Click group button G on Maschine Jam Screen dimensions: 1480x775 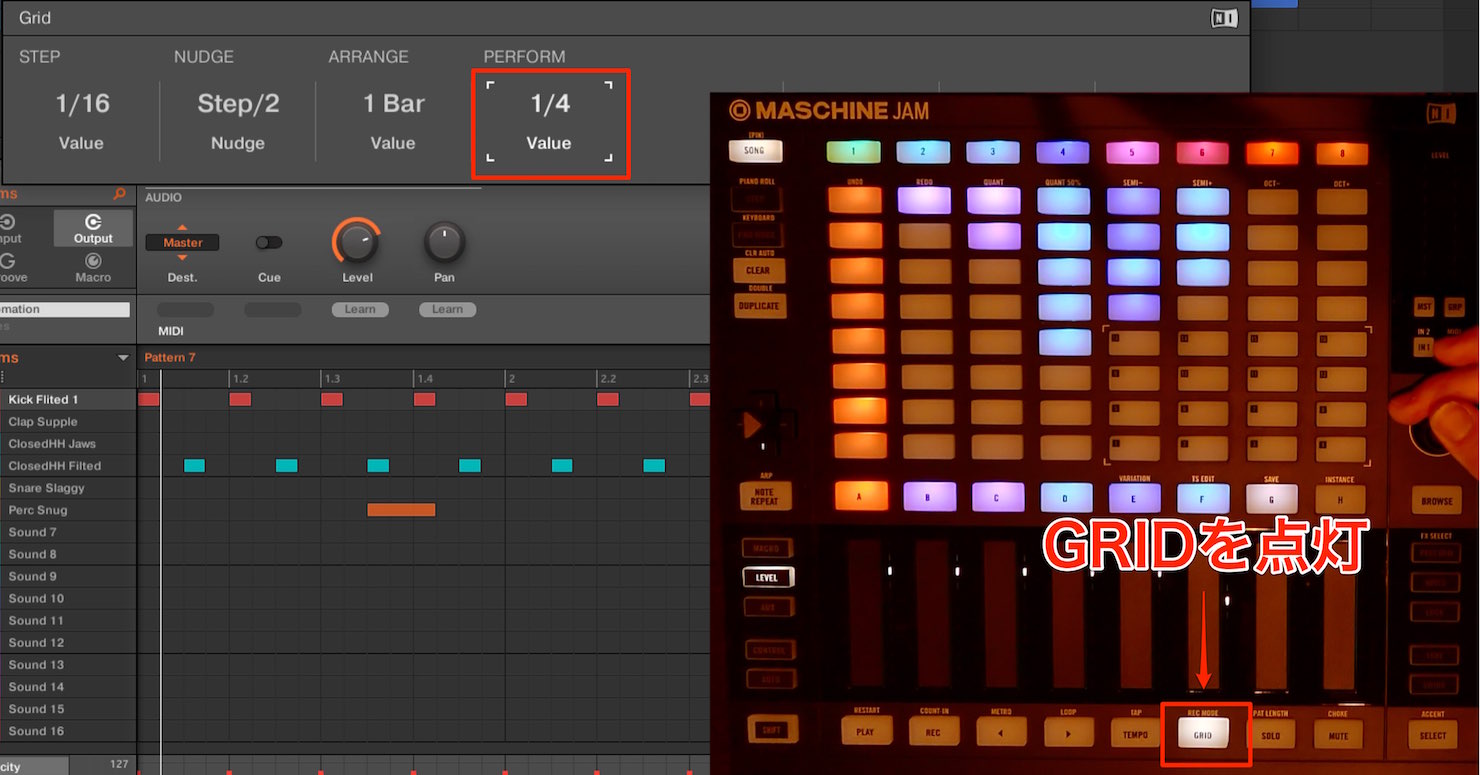point(1272,498)
